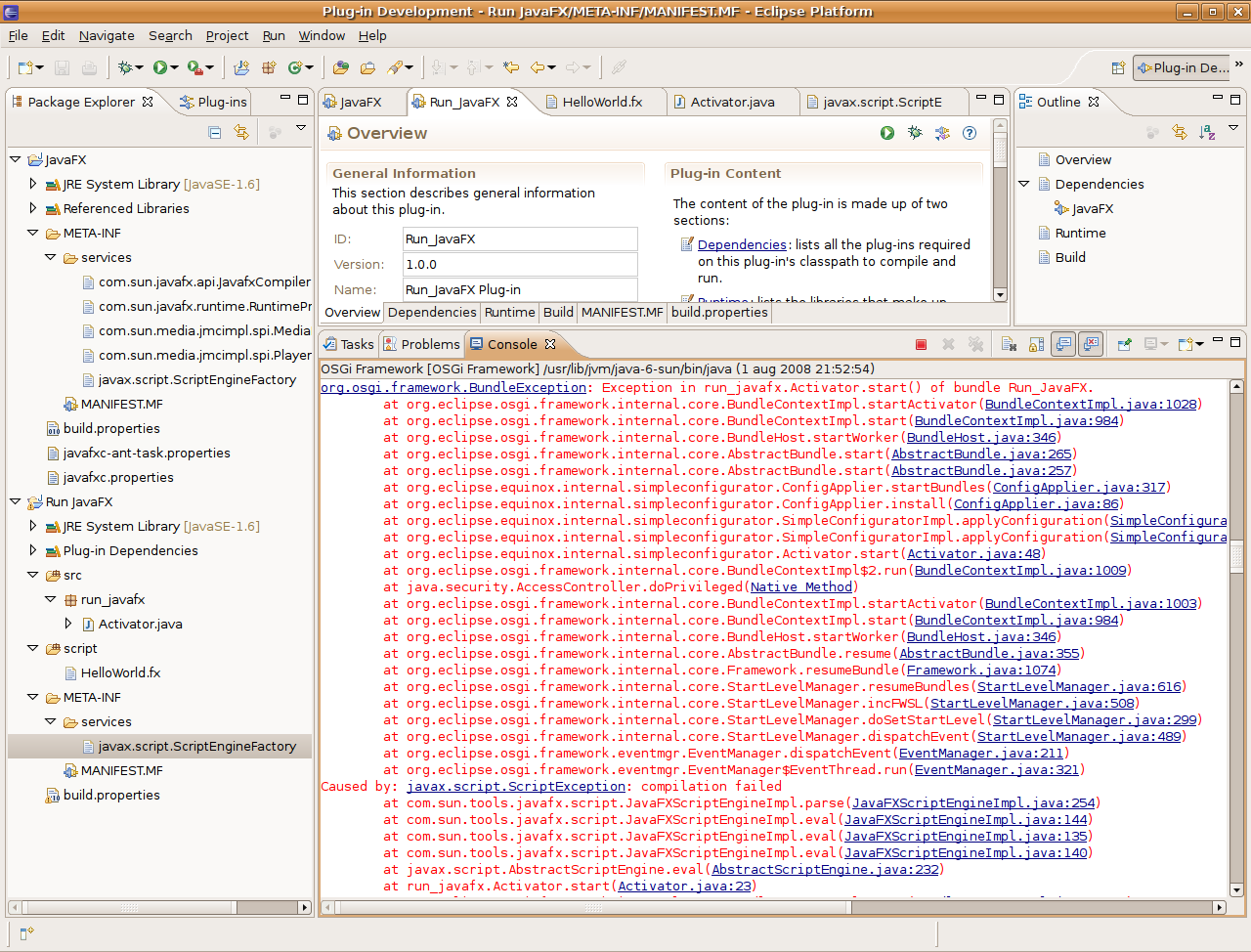Toggle show console on standard output change

tap(1063, 344)
